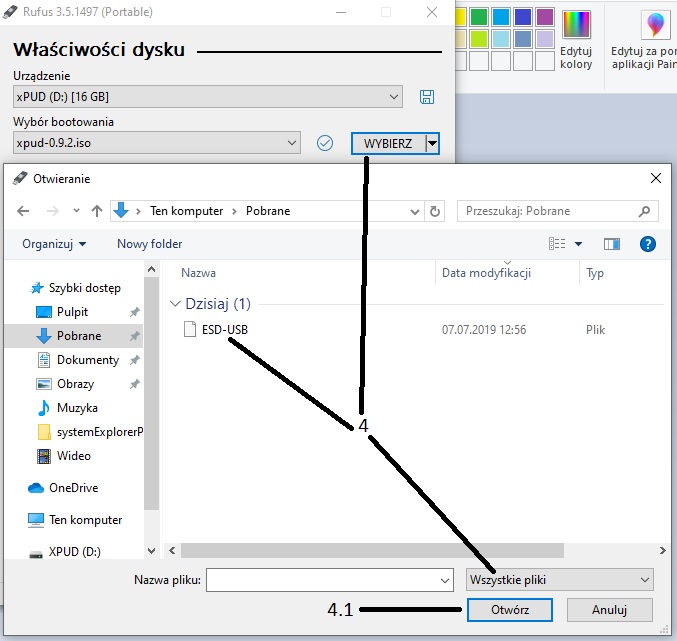Click the save disk image icon in Rufus

coord(427,97)
